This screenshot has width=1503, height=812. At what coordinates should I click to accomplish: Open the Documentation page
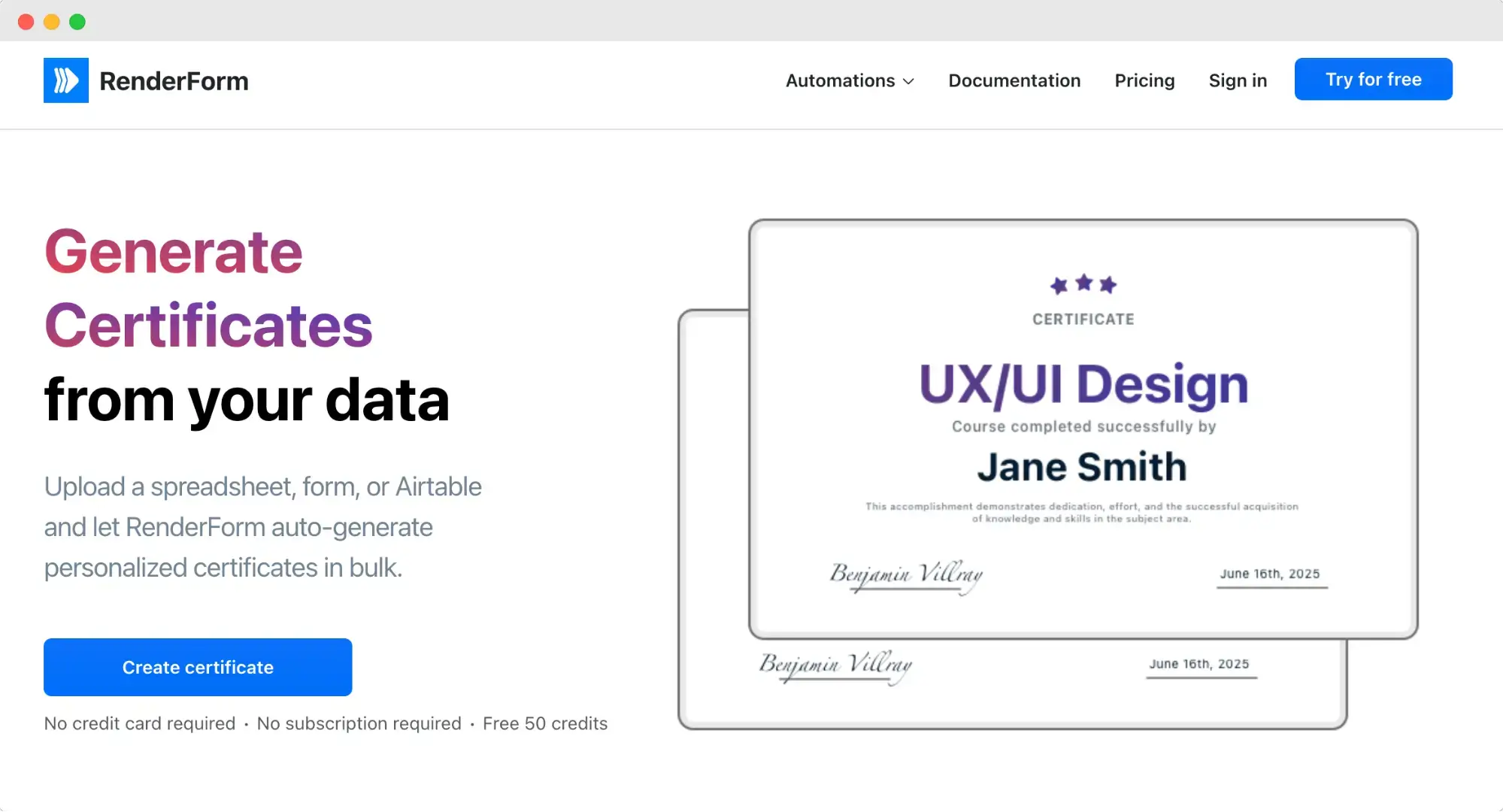point(1014,80)
